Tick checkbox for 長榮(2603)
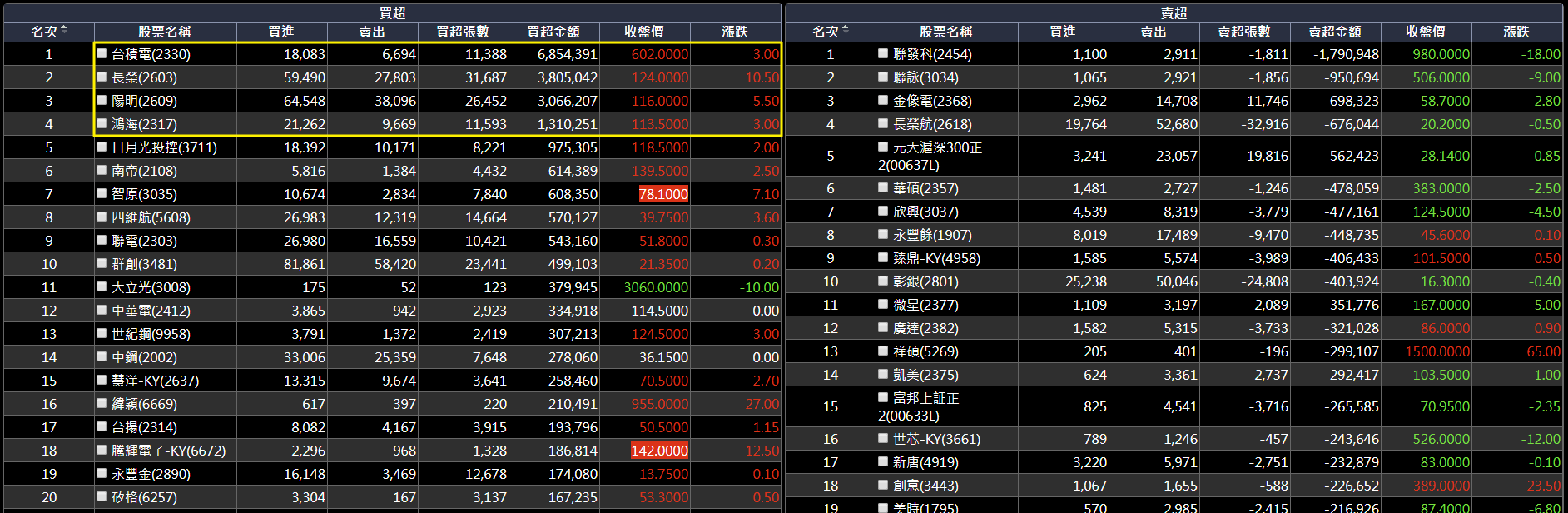The width and height of the screenshot is (1568, 513). (102, 77)
